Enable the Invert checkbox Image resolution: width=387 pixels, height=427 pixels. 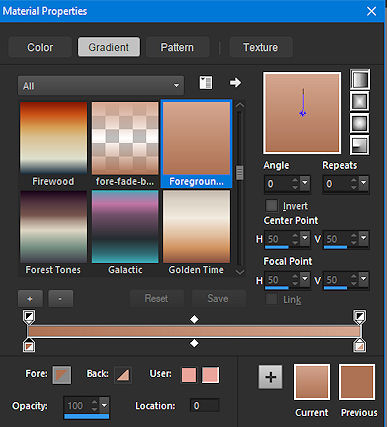click(x=272, y=206)
